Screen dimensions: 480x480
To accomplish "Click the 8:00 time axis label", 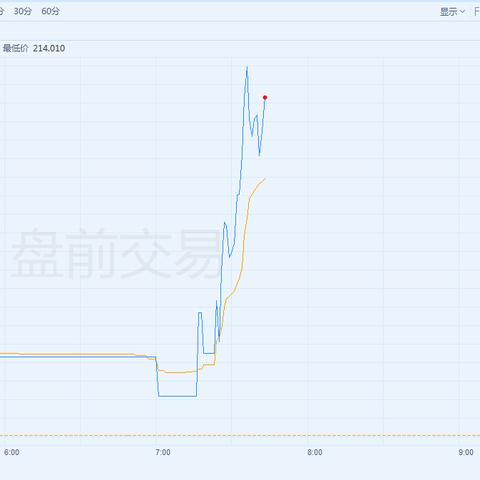I will coord(315,452).
